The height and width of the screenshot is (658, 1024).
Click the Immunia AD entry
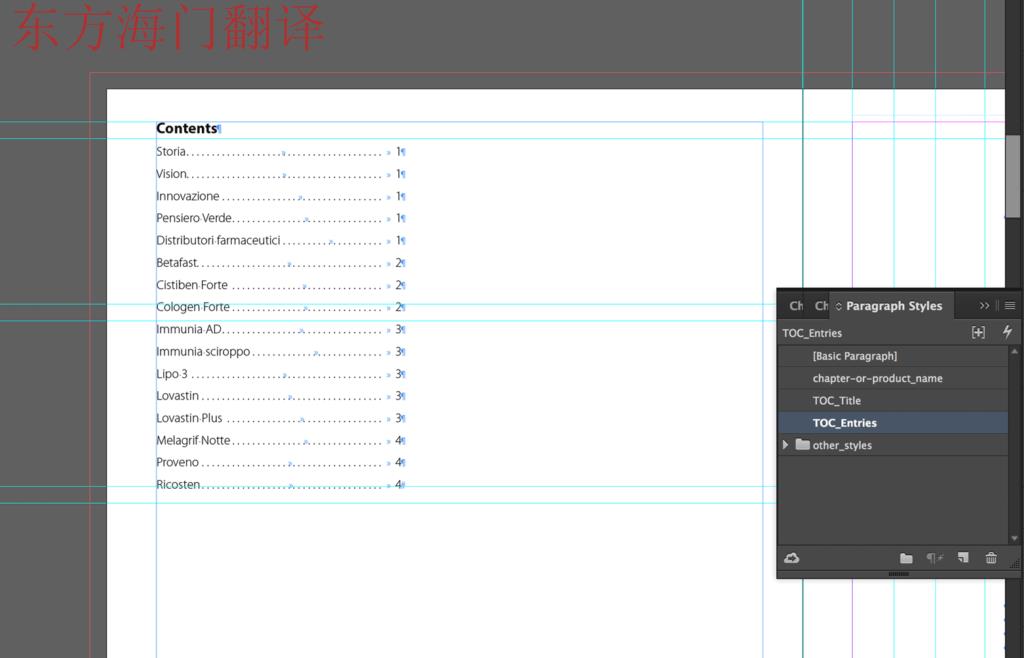[x=189, y=329]
